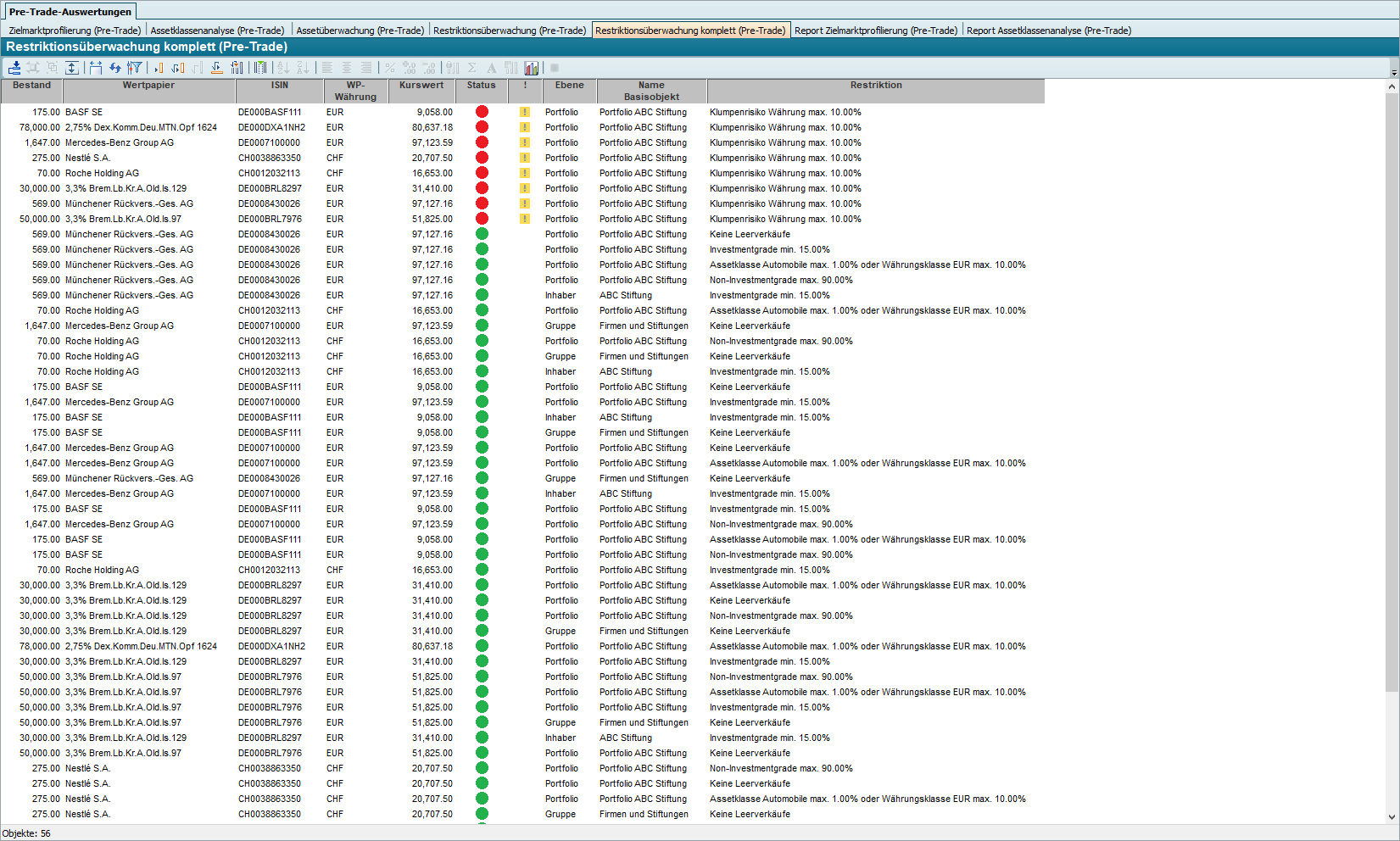Click the fit row height icon
Viewport: 1400px width, 841px height.
click(x=72, y=68)
